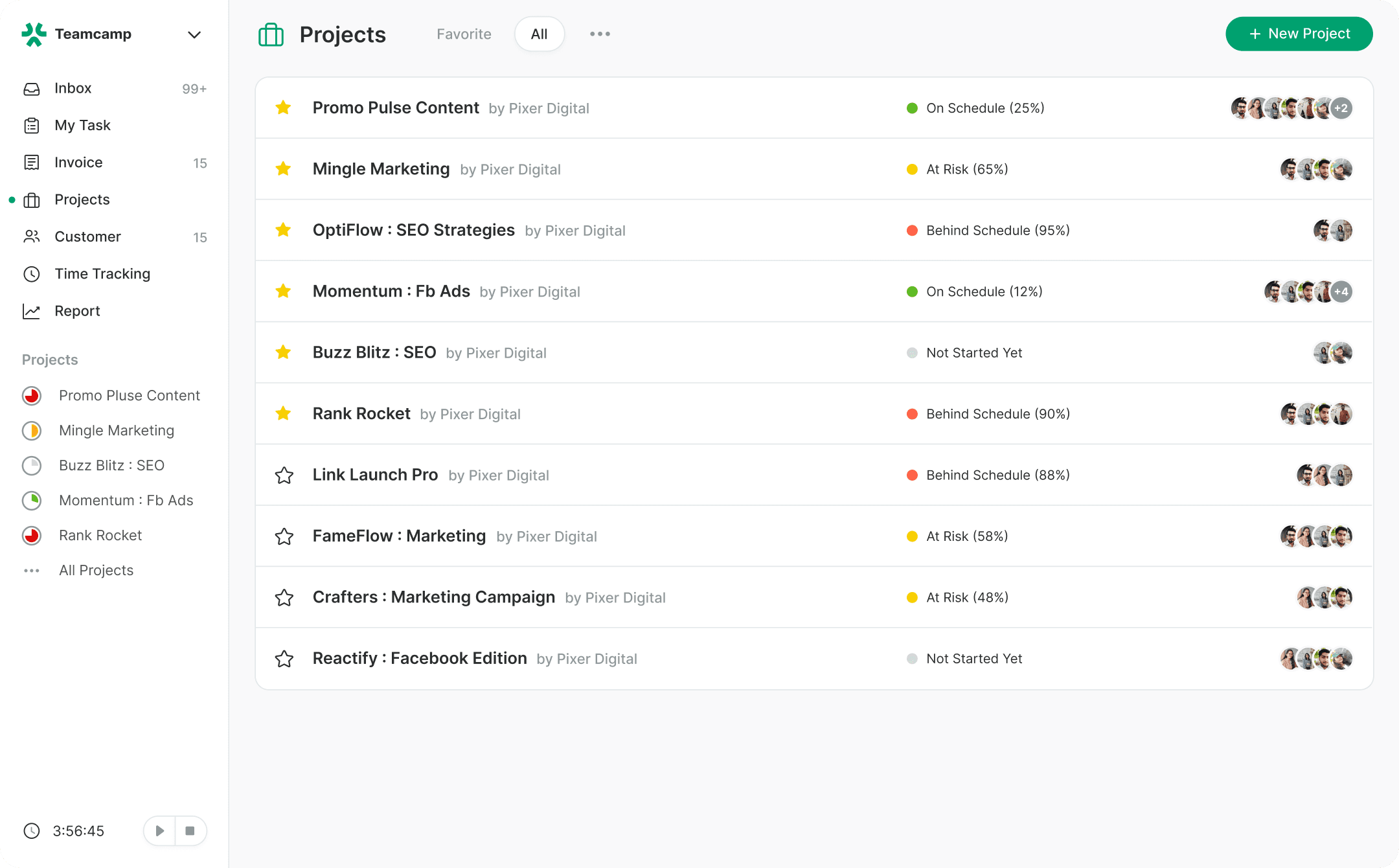Image resolution: width=1399 pixels, height=868 pixels.
Task: Open Inbox from the sidebar
Action: [x=73, y=88]
